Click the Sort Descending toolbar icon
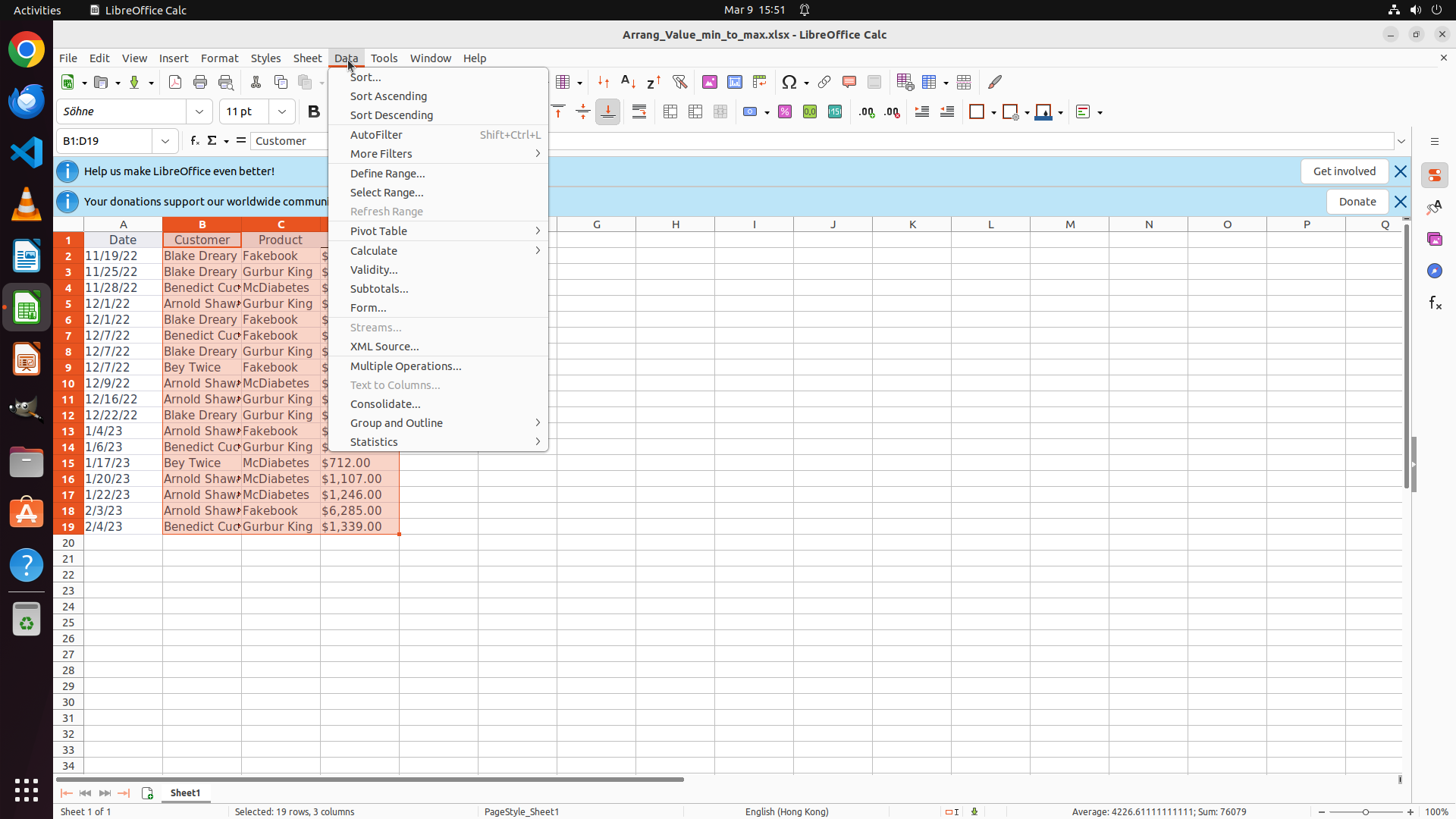Viewport: 1456px width, 819px height. pos(654,82)
